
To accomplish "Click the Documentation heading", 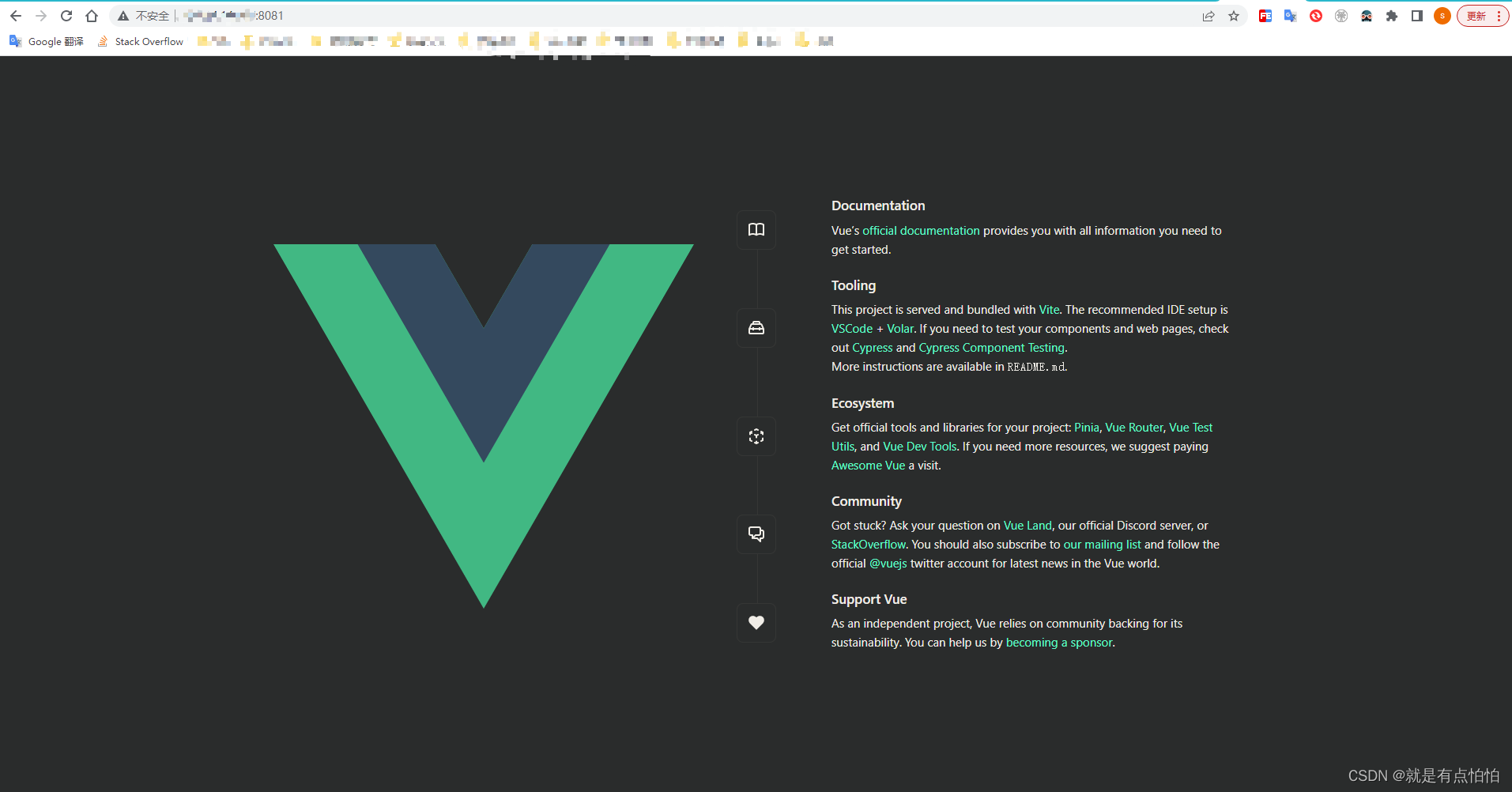I will (878, 206).
